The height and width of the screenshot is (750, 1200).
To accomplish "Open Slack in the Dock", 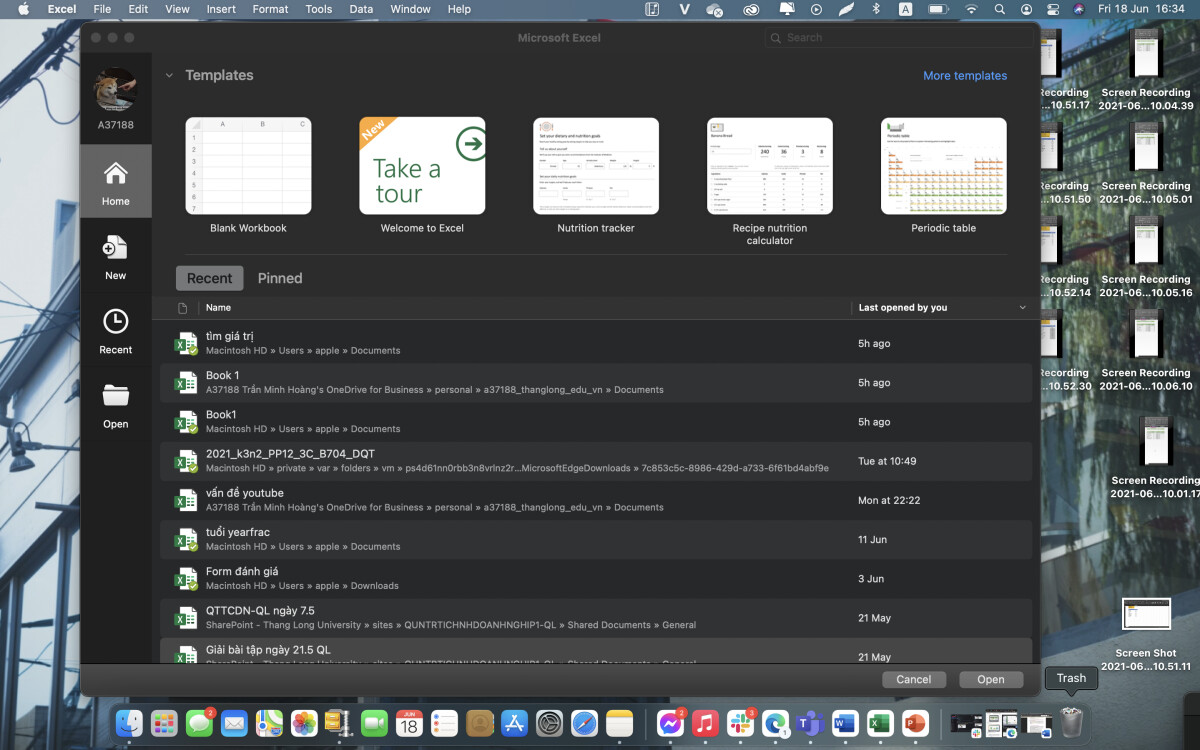I will point(740,723).
